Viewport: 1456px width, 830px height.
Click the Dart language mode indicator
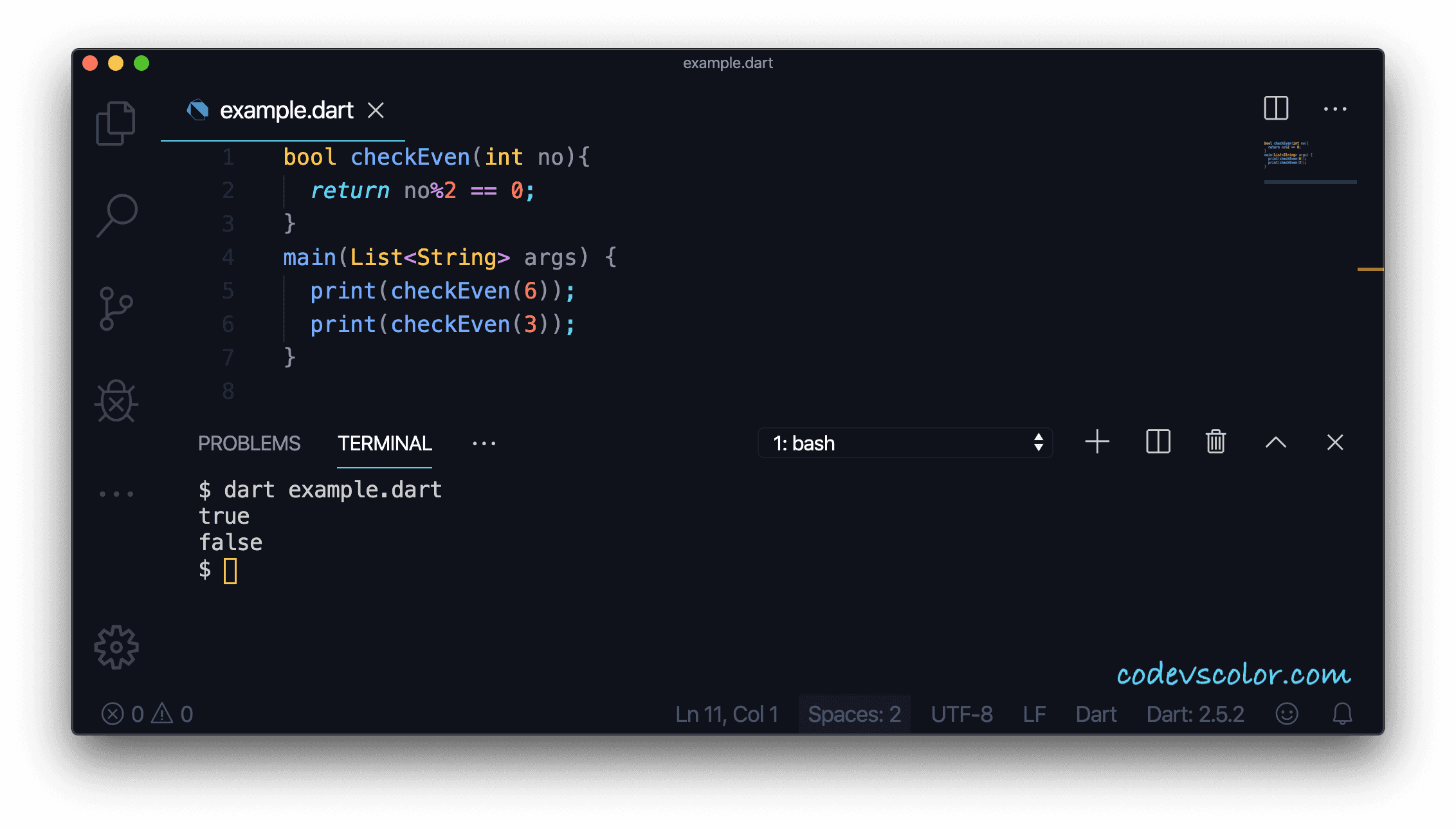pos(1096,714)
